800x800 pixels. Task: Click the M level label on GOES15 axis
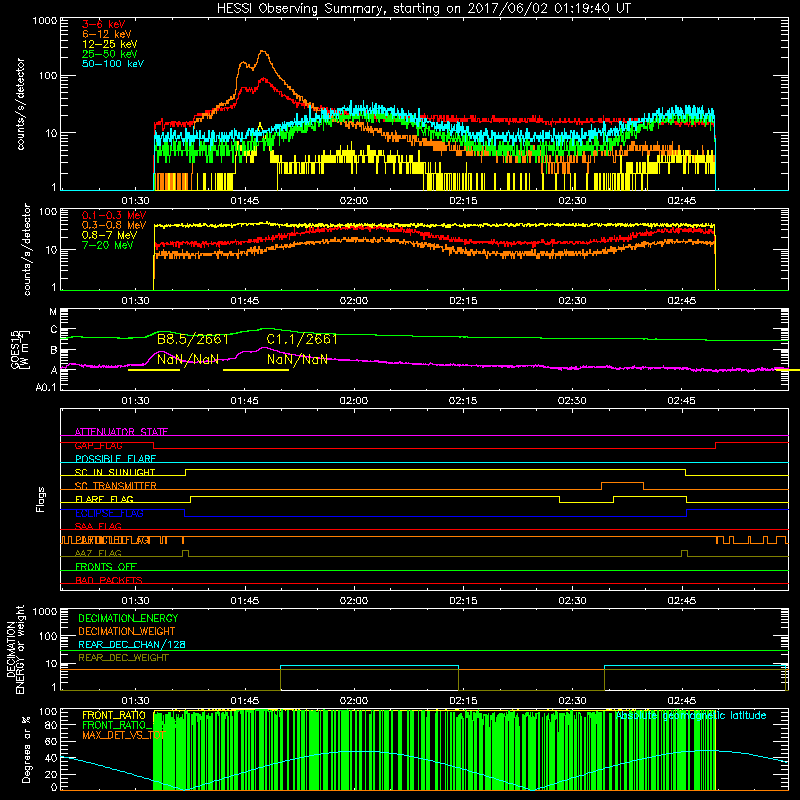coord(53,312)
